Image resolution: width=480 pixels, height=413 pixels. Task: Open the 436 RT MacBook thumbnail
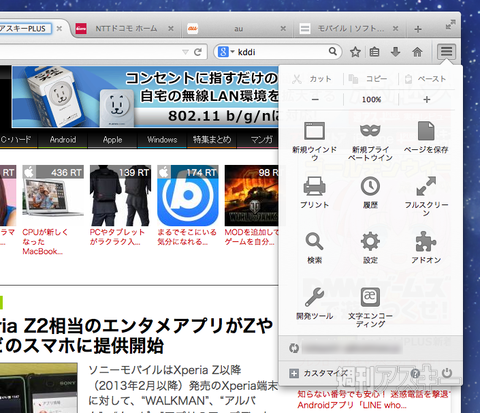pyautogui.click(x=53, y=195)
